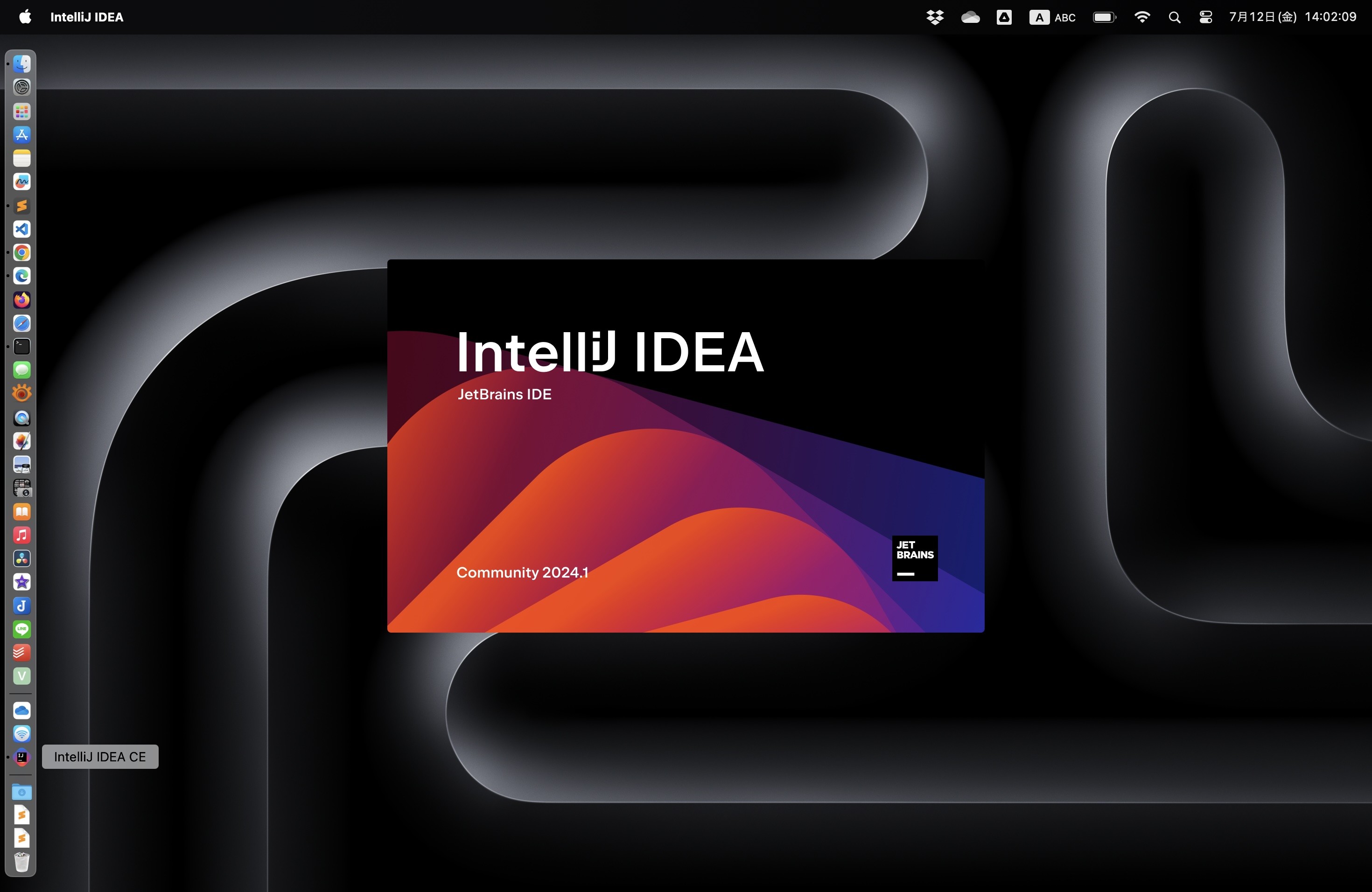Screen dimensions: 1372x892
Task: Open the Trash in the Dock
Action: 22,862
